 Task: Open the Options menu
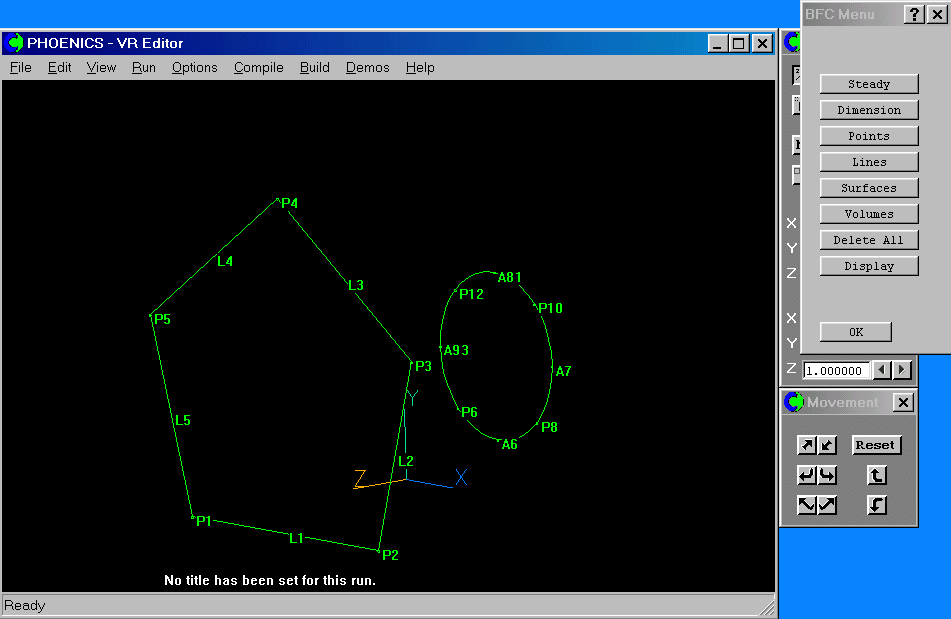pos(194,67)
